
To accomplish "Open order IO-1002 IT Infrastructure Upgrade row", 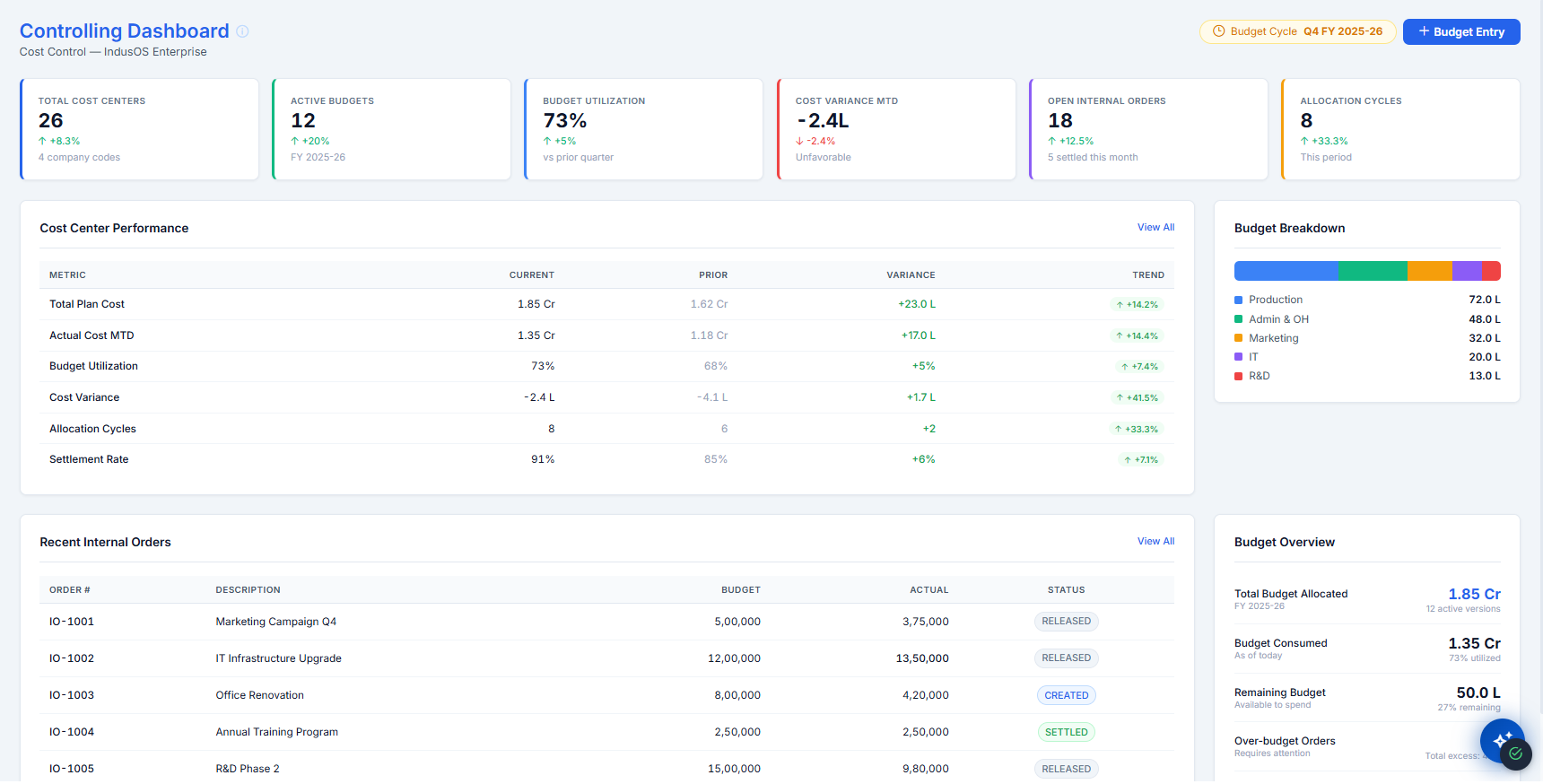I will 607,658.
